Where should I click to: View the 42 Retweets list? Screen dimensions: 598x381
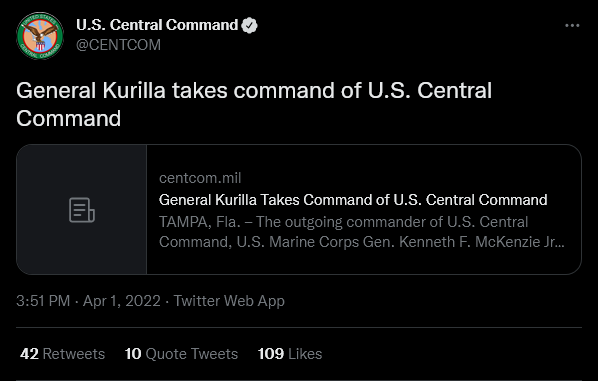(x=63, y=354)
